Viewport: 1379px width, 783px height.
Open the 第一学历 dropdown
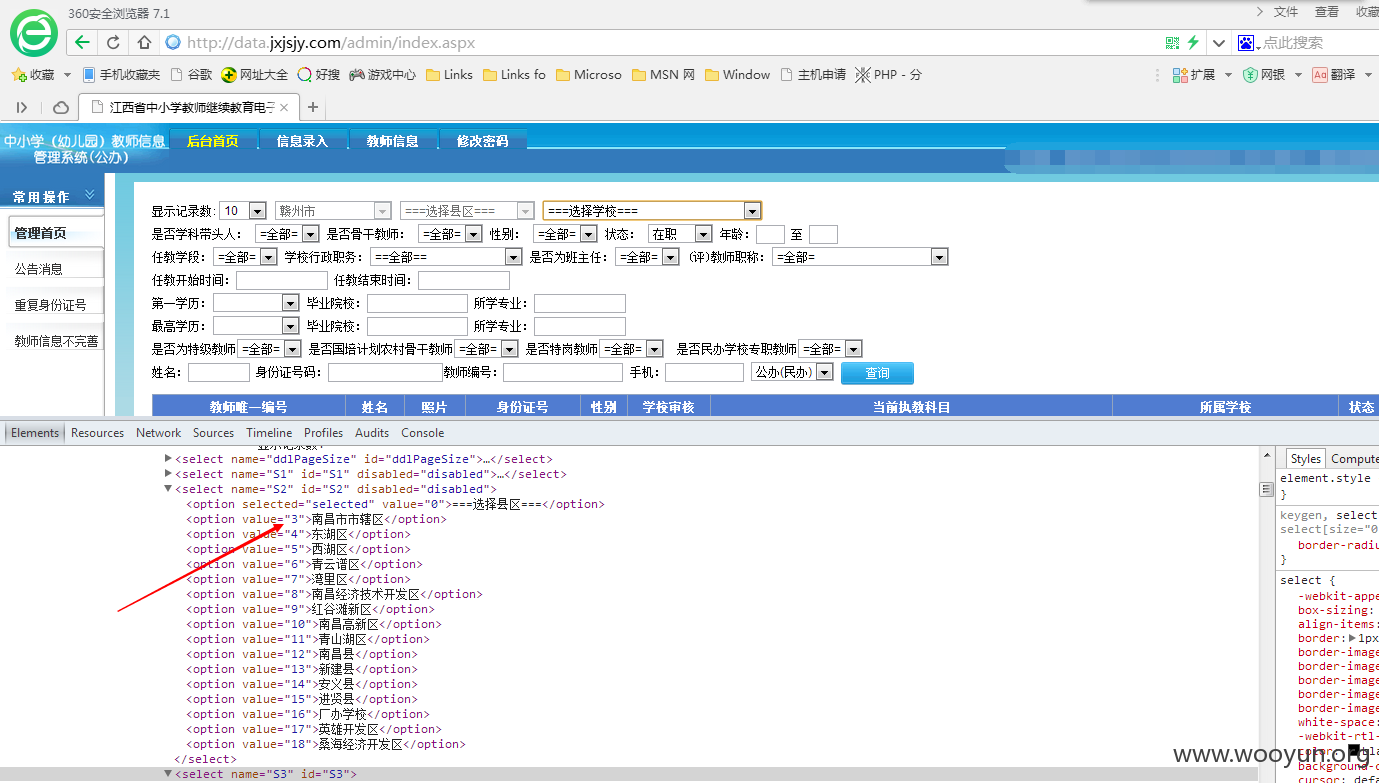pos(256,303)
